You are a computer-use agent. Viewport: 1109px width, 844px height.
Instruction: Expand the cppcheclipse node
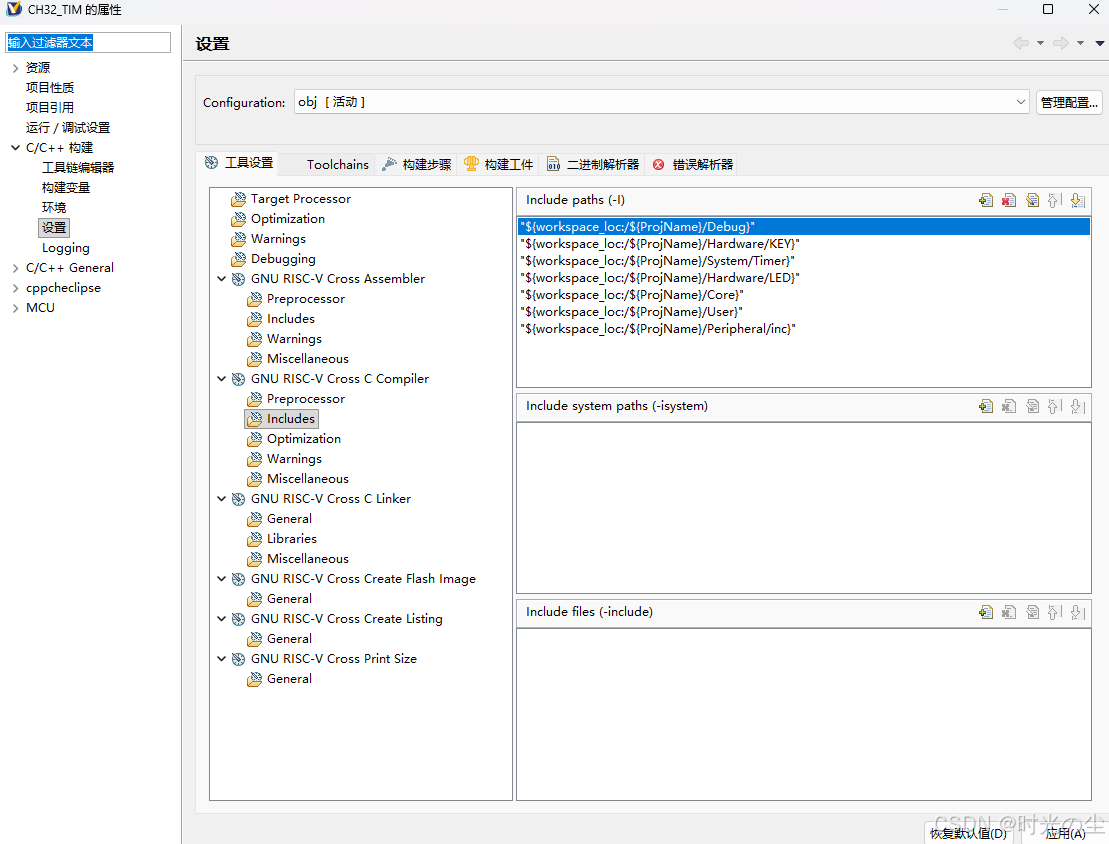[x=16, y=288]
